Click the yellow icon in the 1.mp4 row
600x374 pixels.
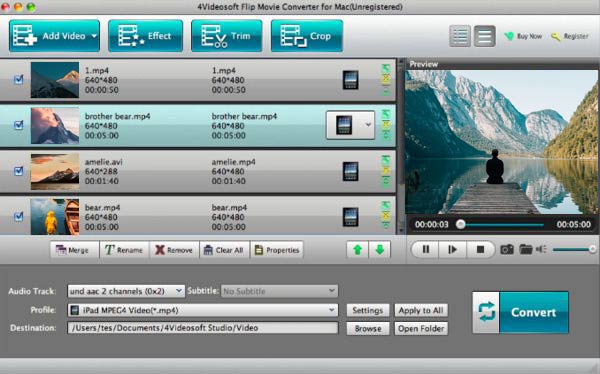pos(386,79)
